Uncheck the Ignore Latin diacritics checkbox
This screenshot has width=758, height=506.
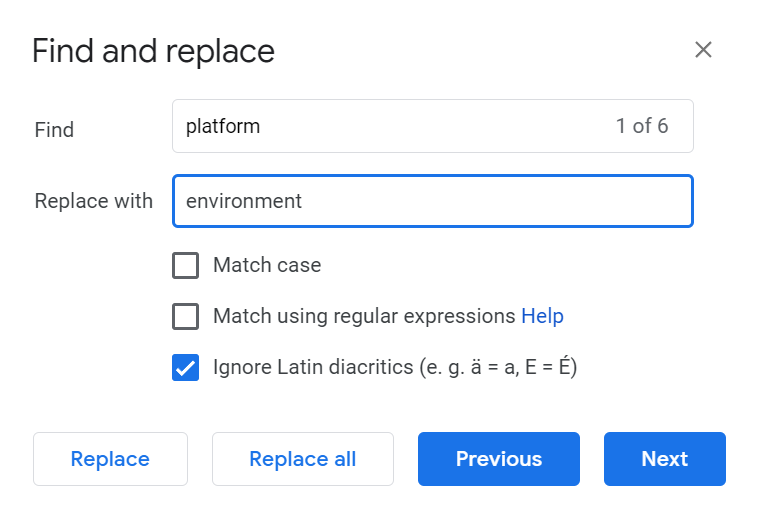185,367
